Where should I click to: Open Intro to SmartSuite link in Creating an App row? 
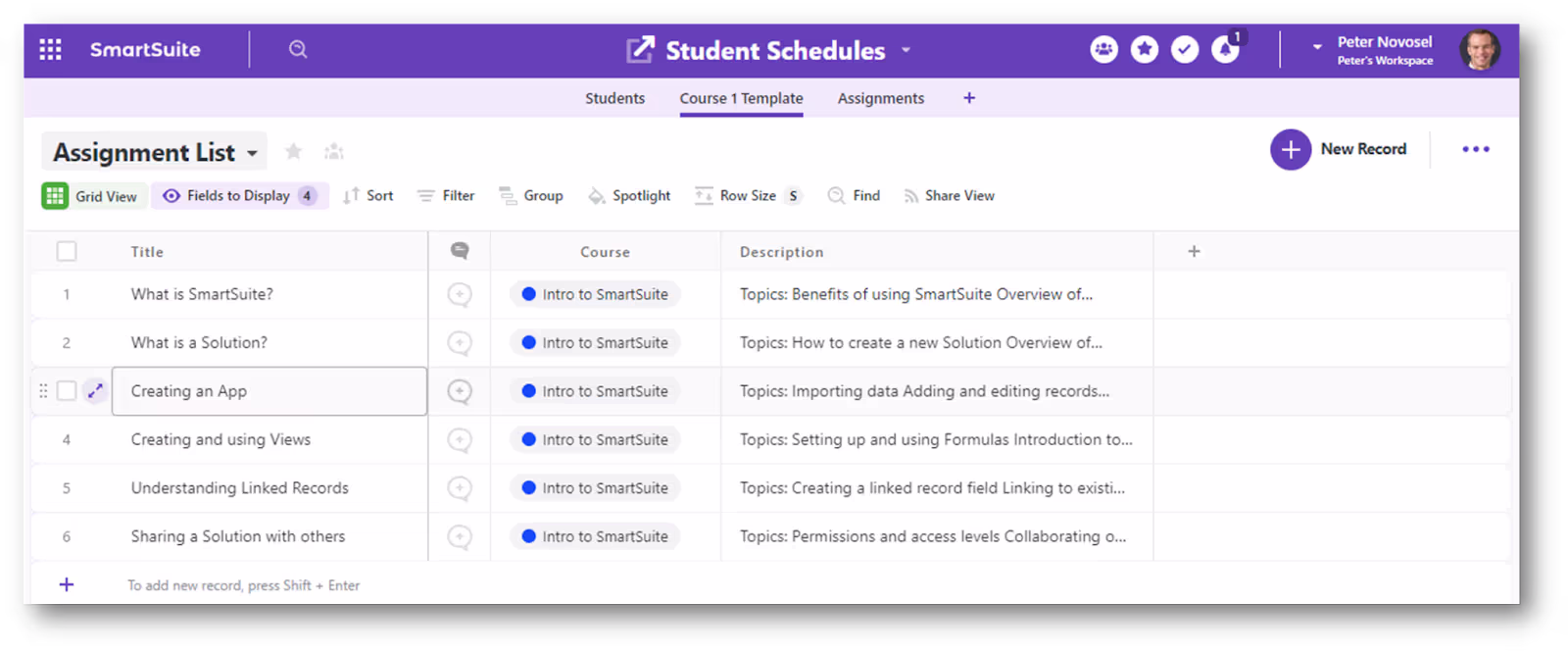[x=595, y=391]
